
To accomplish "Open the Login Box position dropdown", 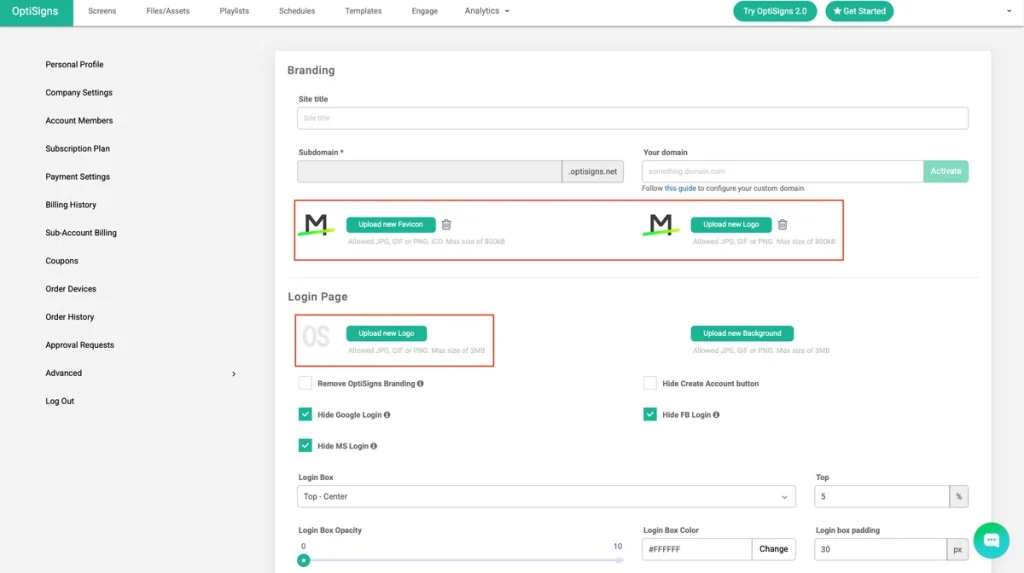I will point(546,496).
